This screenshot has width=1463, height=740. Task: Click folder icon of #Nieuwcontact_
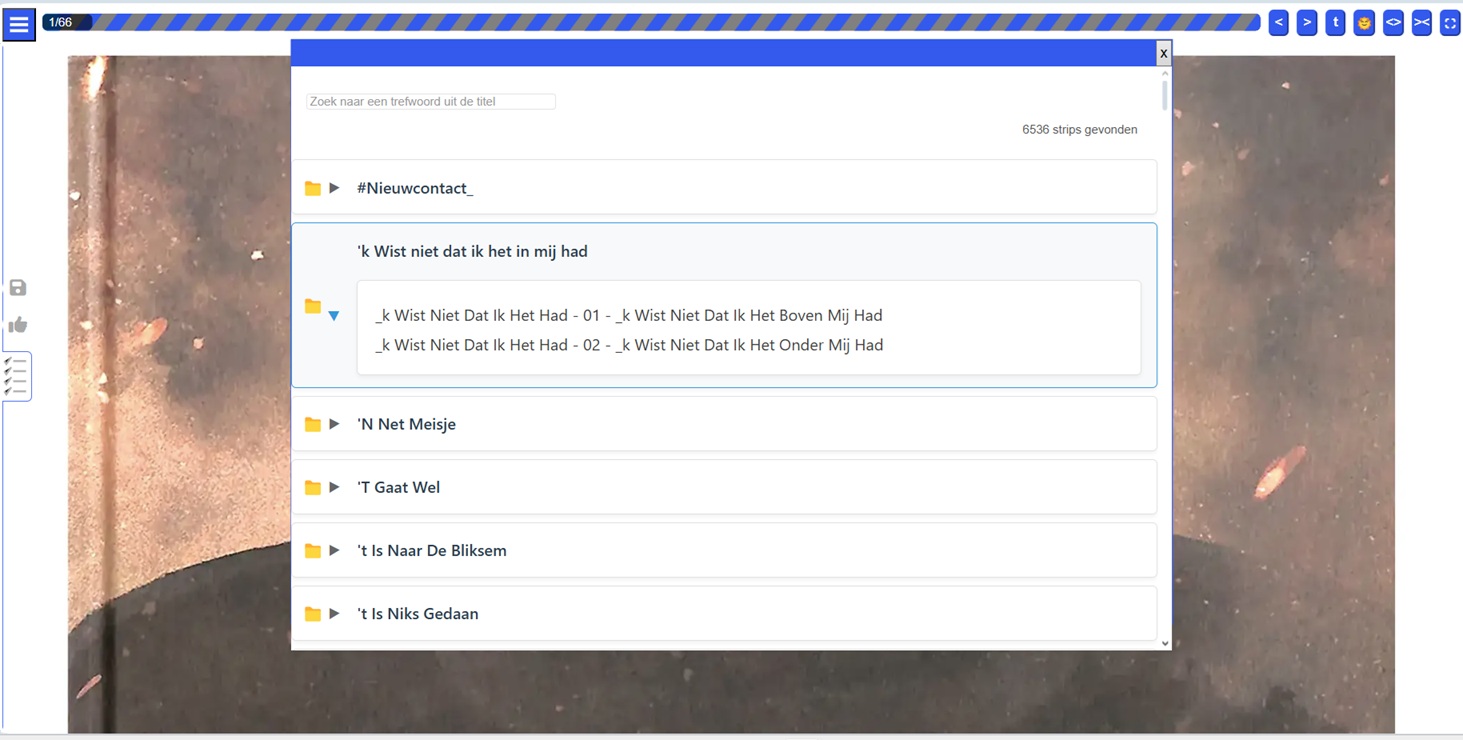pos(313,188)
